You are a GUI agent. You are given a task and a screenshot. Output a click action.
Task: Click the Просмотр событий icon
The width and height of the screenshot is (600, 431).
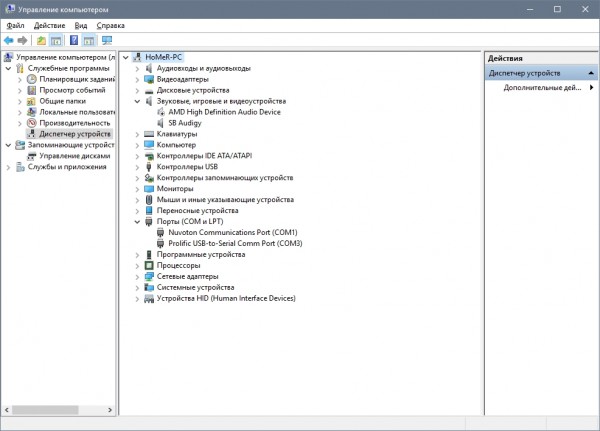pyautogui.click(x=32, y=90)
